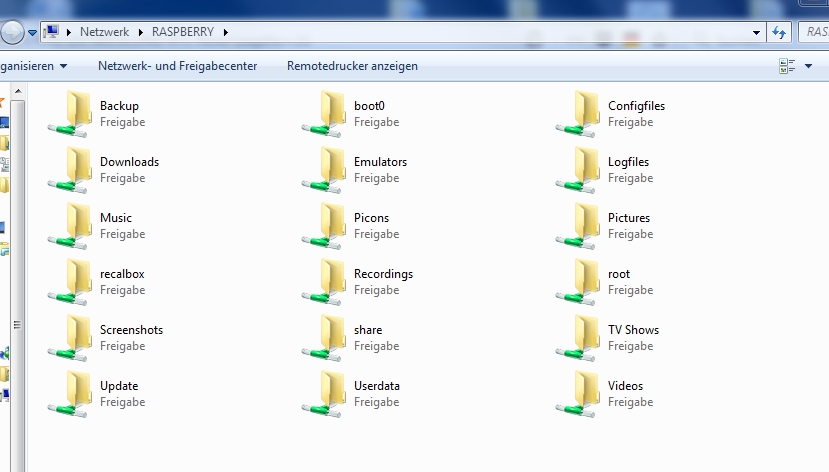The height and width of the screenshot is (472, 829).
Task: Open the Configfiles shared folder icon
Action: point(577,114)
